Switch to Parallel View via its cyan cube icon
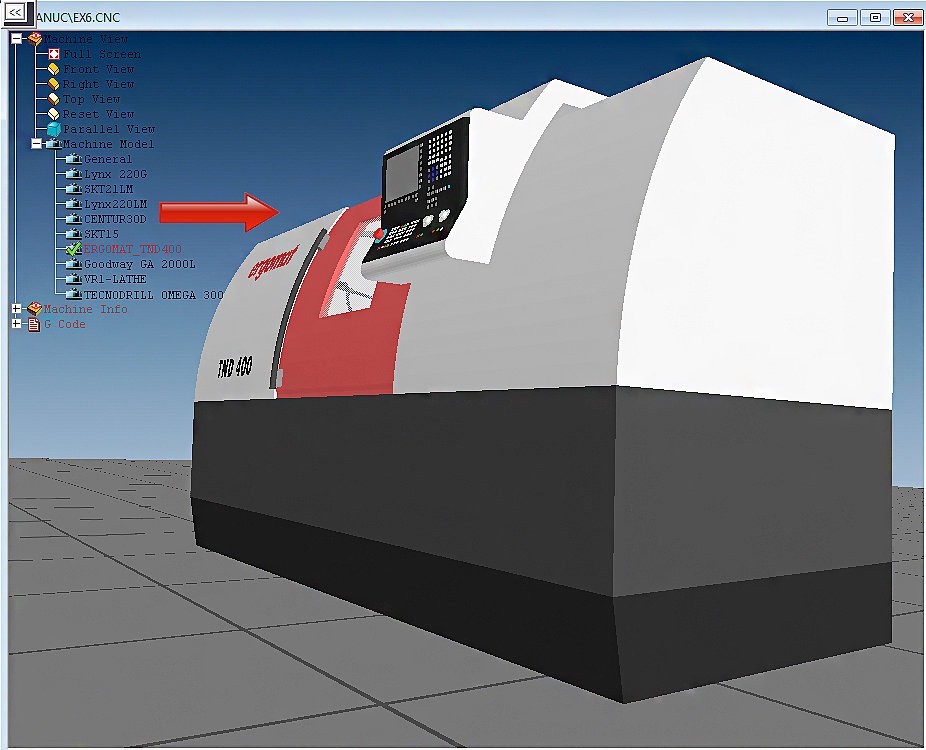926x750 pixels. pyautogui.click(x=54, y=129)
